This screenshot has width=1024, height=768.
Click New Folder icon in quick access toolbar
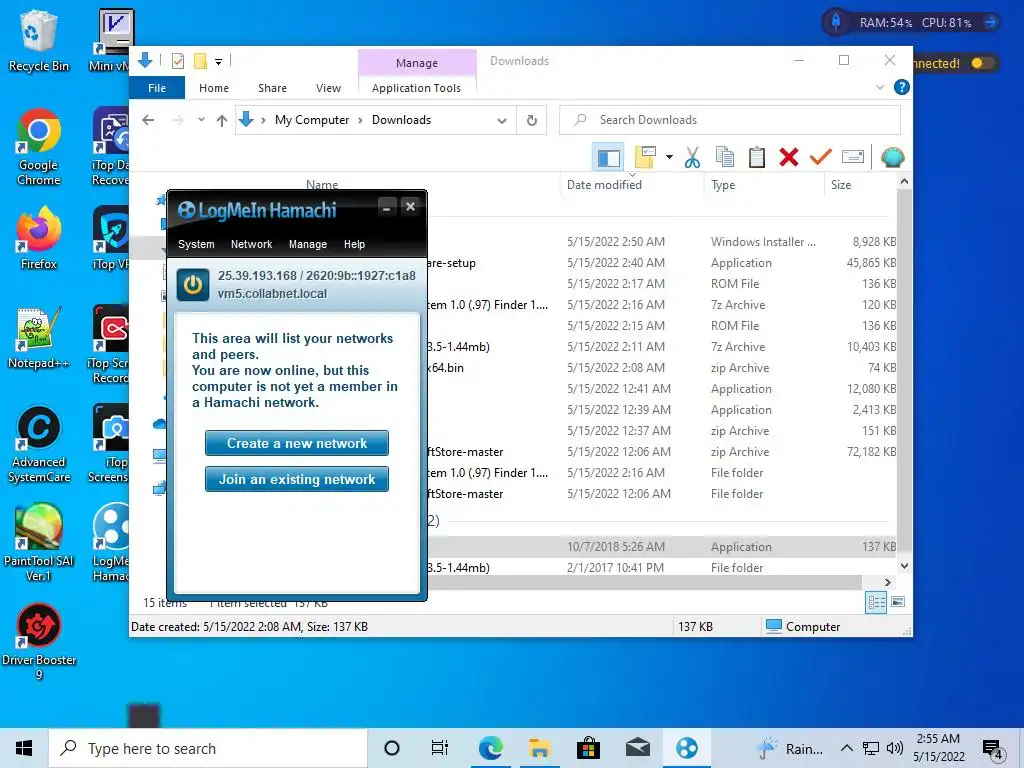(x=200, y=61)
